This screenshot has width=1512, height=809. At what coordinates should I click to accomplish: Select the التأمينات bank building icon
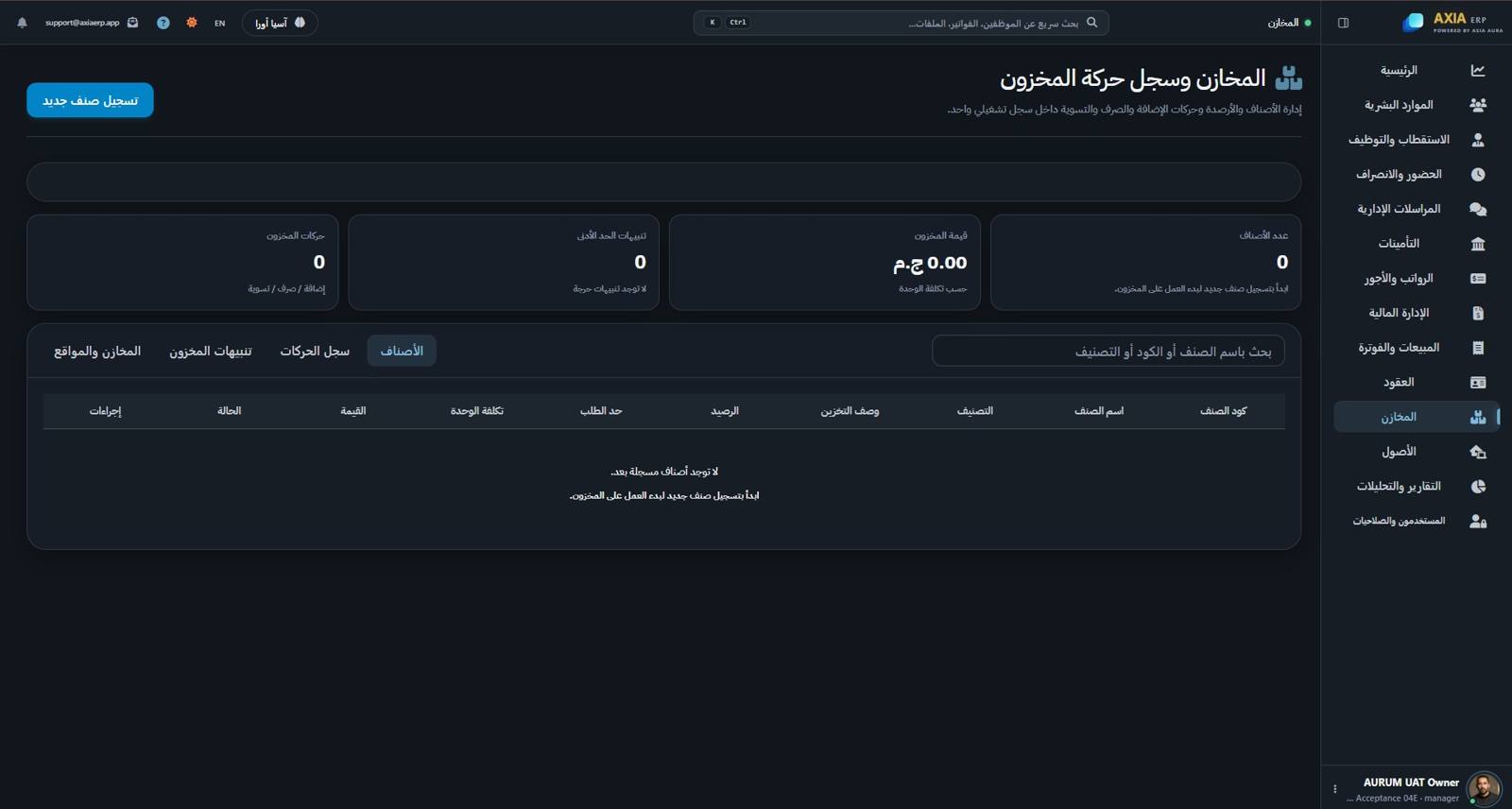[x=1478, y=244]
